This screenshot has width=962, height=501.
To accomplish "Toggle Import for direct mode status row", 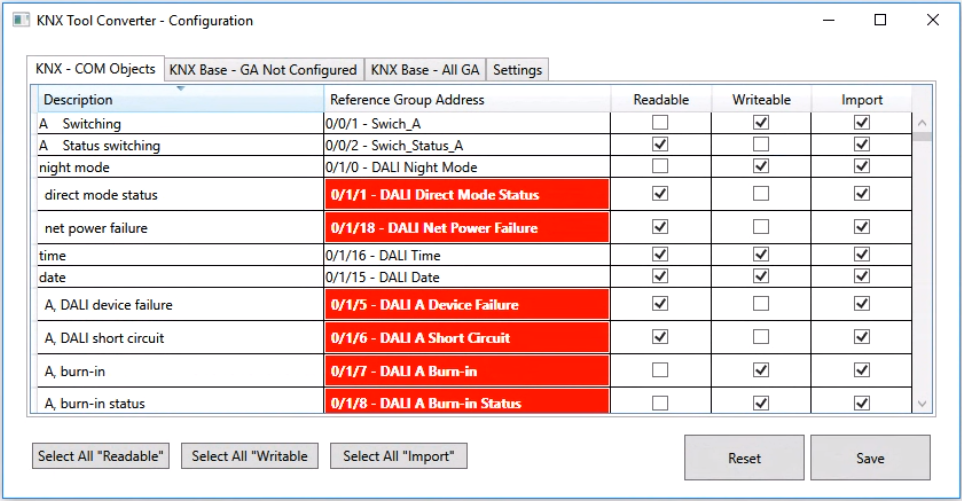I will point(861,195).
